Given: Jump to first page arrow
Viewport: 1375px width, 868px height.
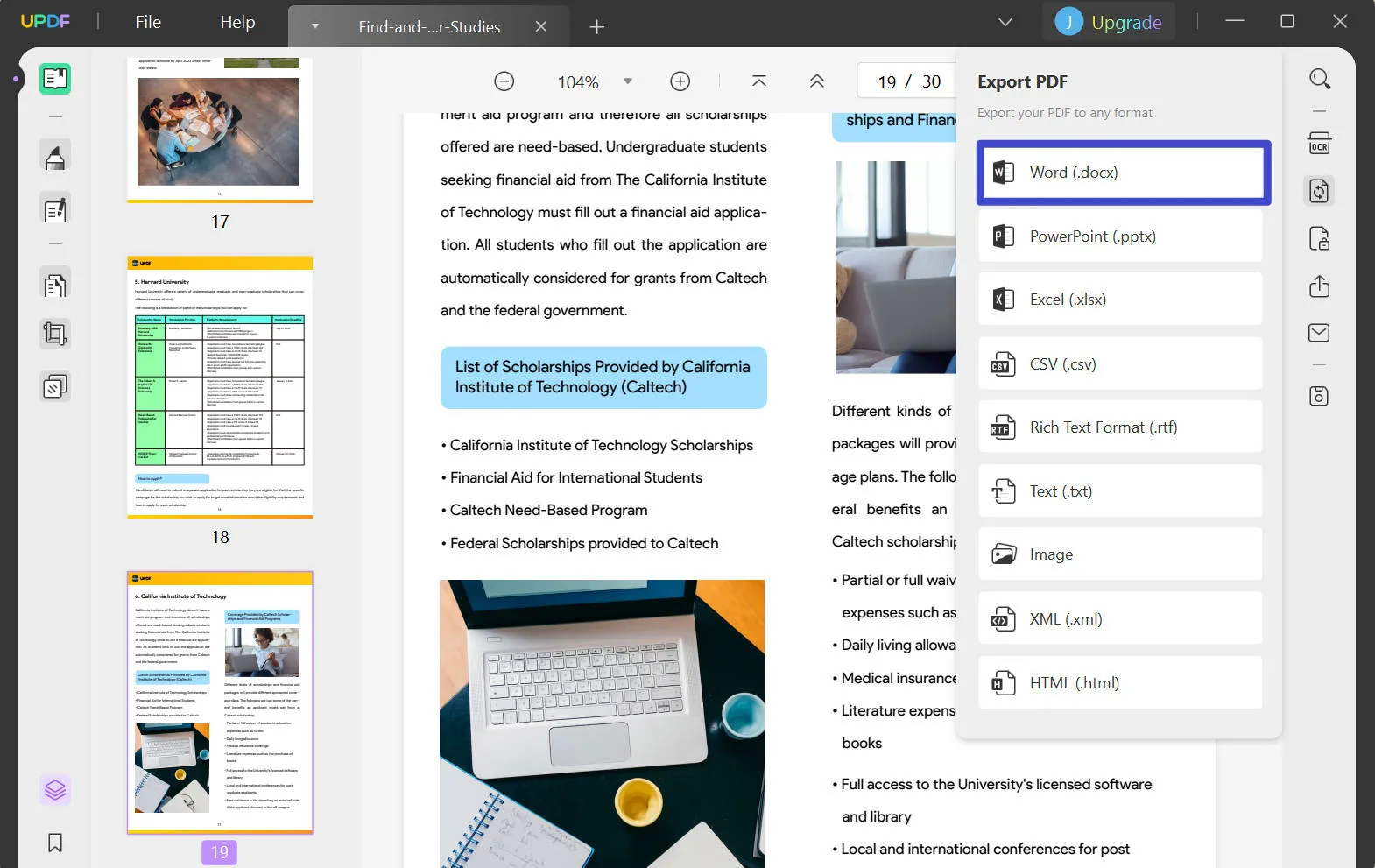Looking at the screenshot, I should (759, 81).
